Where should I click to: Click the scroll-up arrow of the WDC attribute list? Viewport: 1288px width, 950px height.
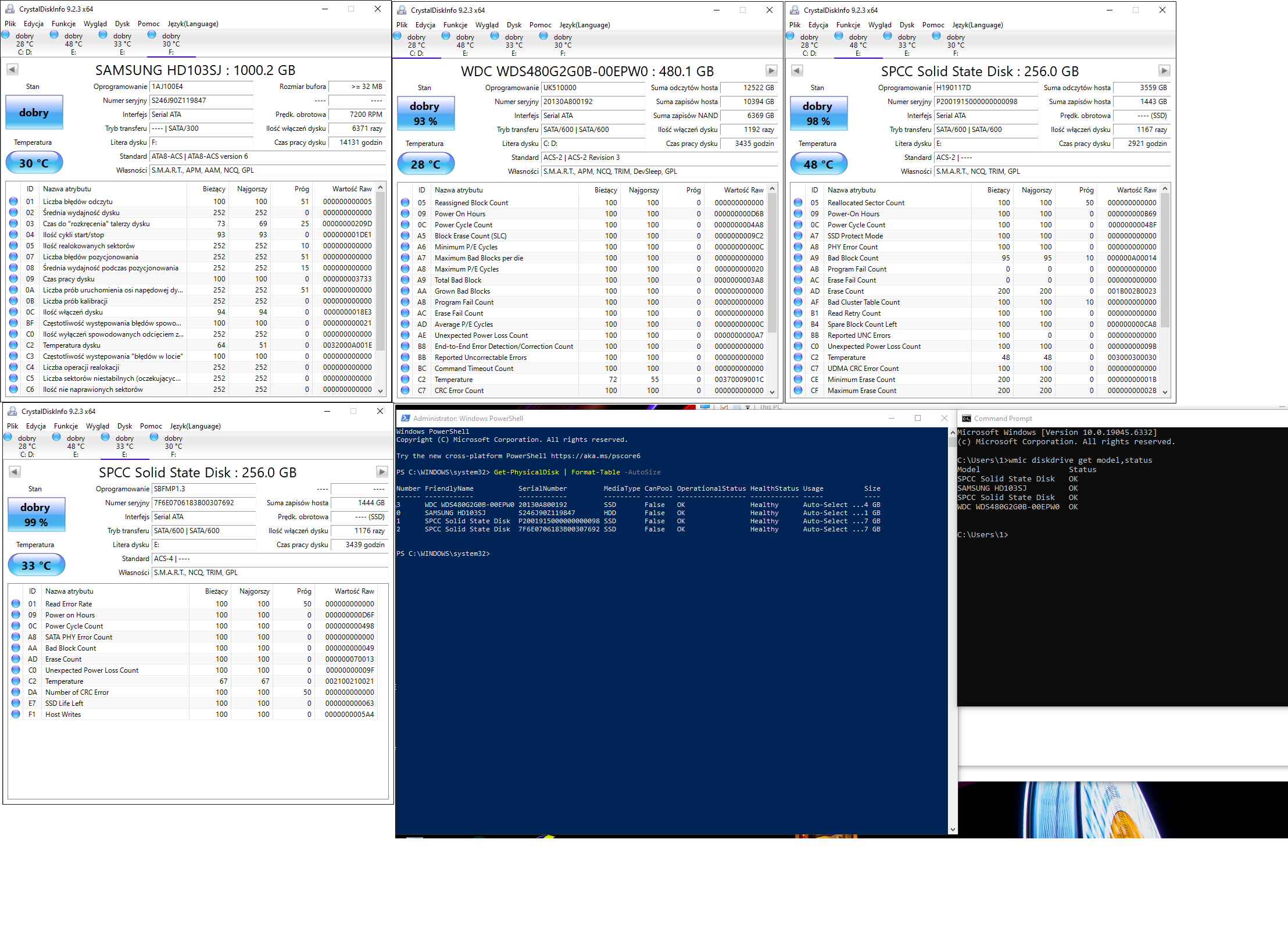[x=772, y=189]
